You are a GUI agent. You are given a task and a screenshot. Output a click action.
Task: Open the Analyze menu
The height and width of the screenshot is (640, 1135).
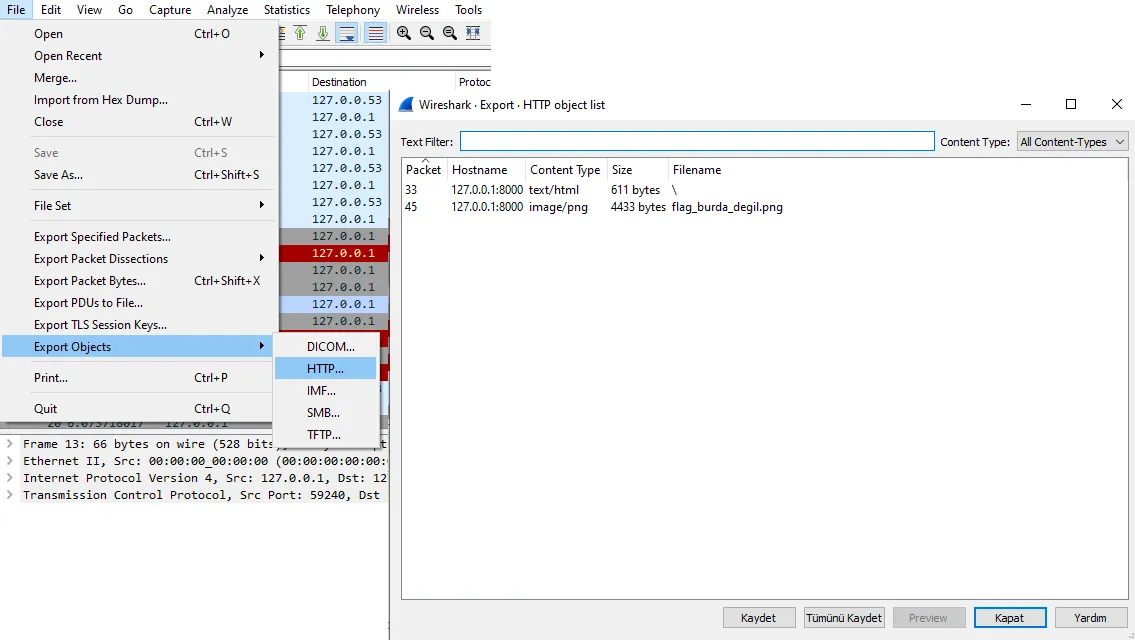[227, 9]
